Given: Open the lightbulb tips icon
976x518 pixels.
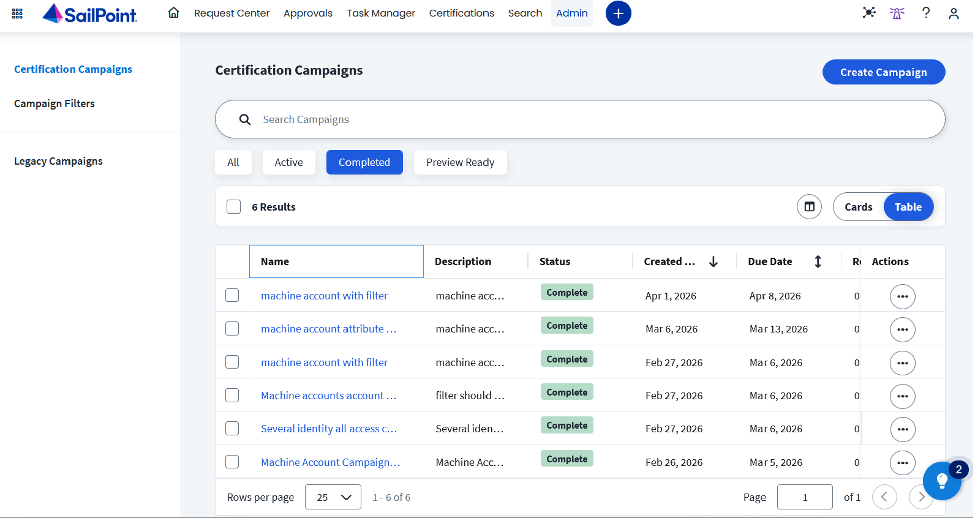Looking at the screenshot, I should tap(942, 480).
